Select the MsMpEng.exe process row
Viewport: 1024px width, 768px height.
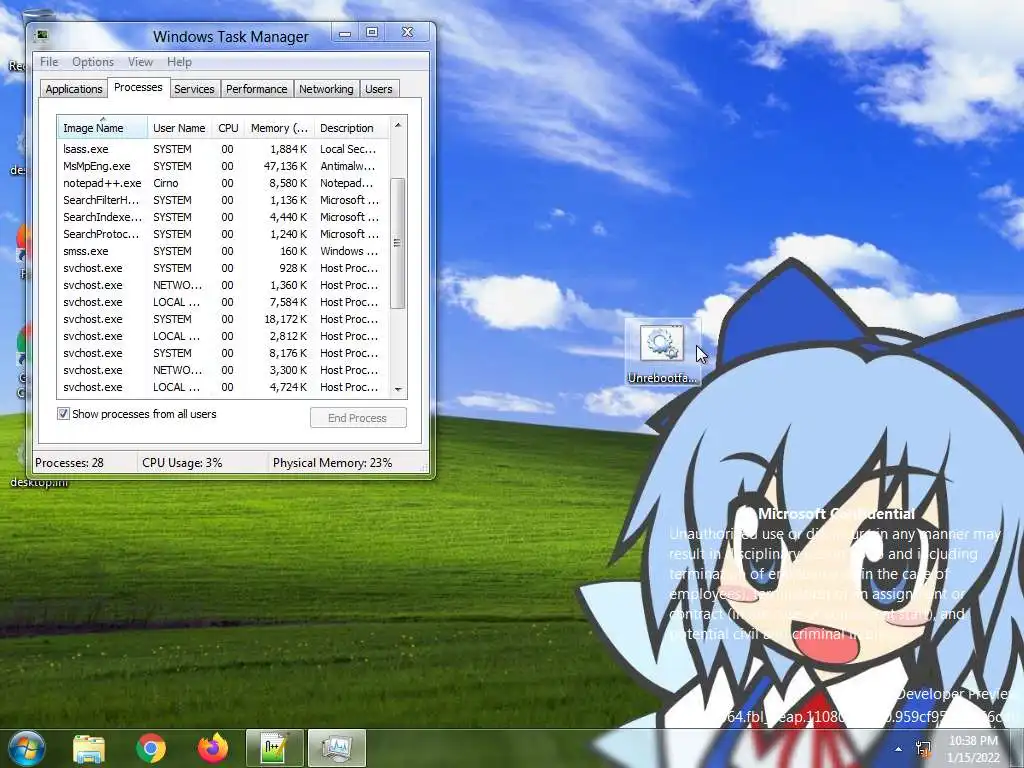222,166
